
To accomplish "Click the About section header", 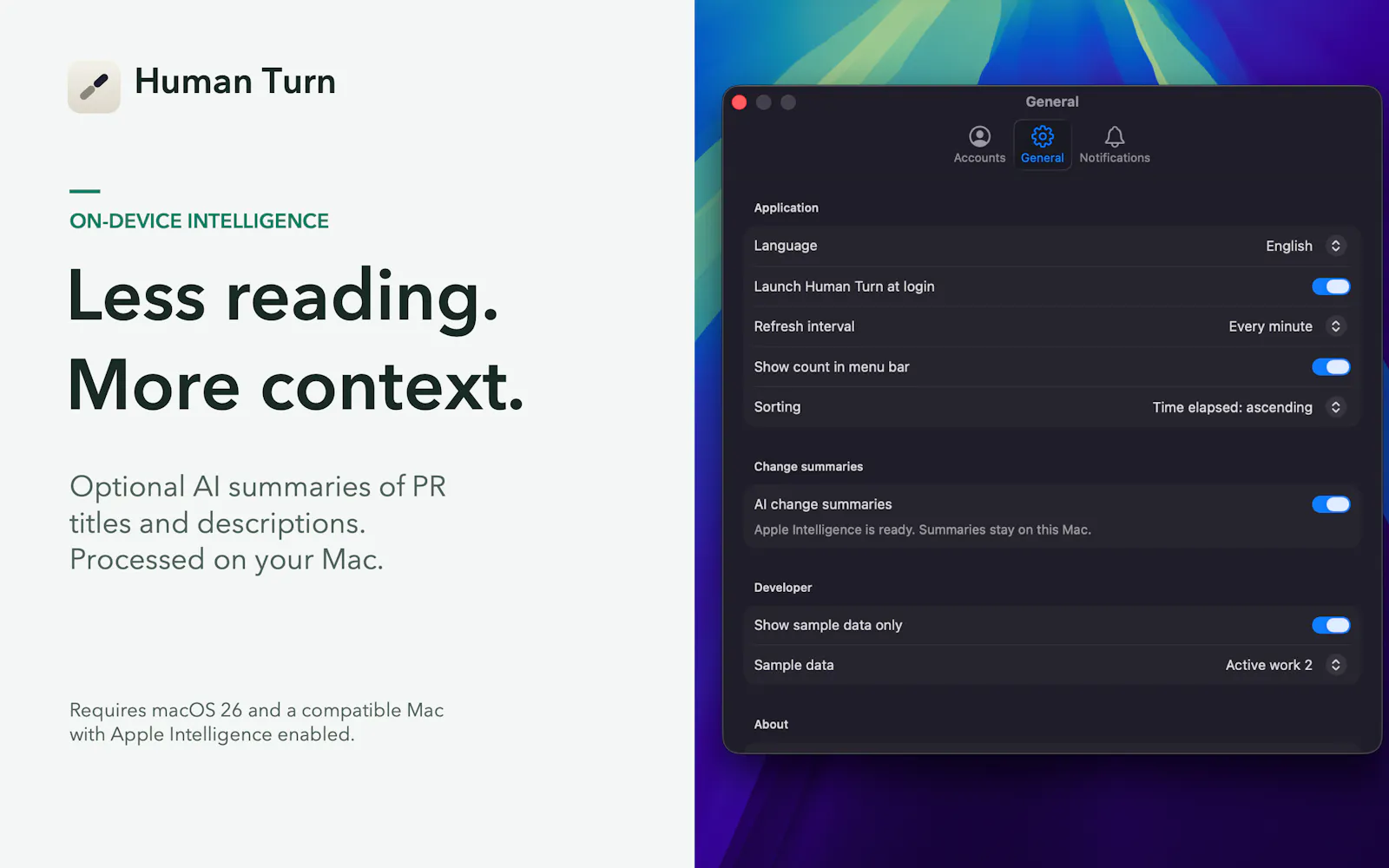I will click(771, 724).
